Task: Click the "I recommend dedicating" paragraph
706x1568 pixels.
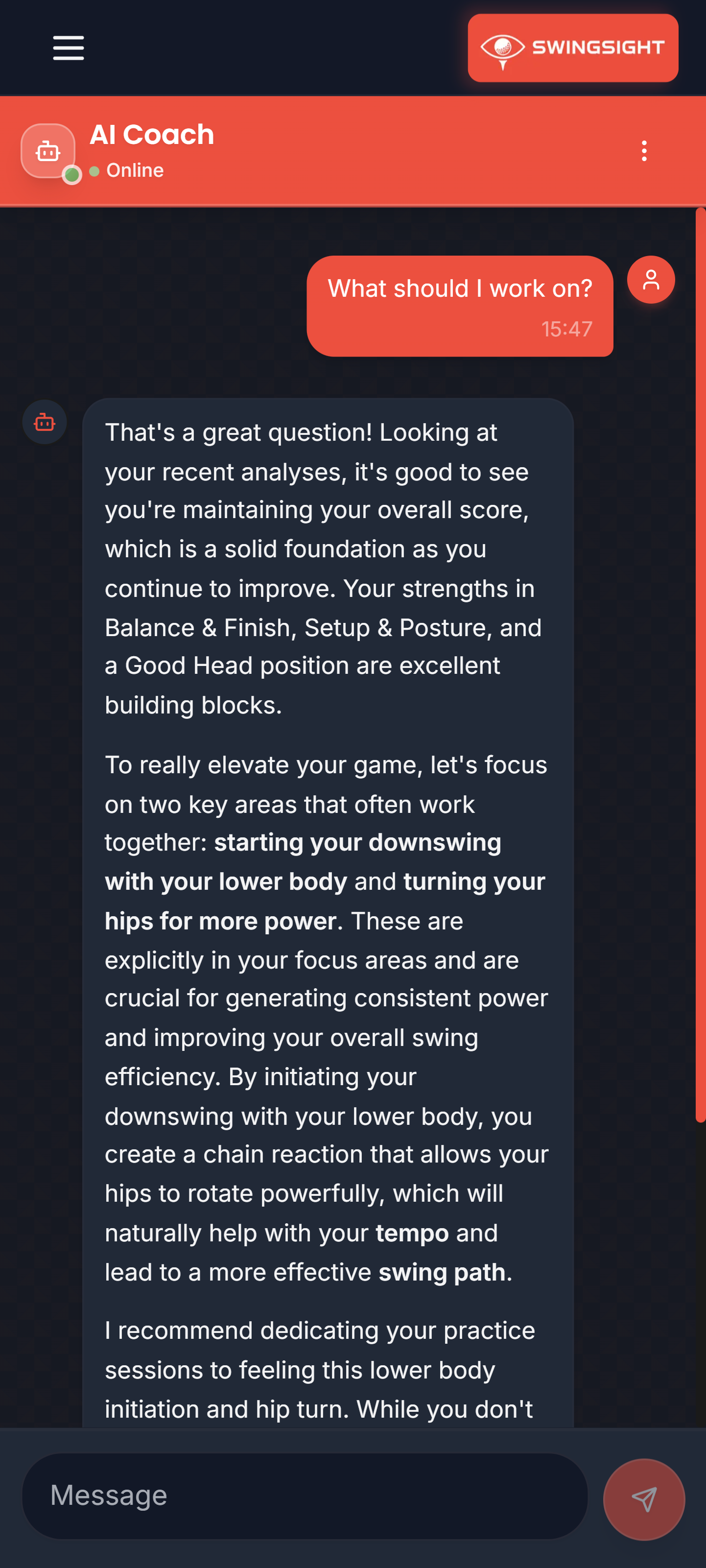Action: click(320, 1370)
